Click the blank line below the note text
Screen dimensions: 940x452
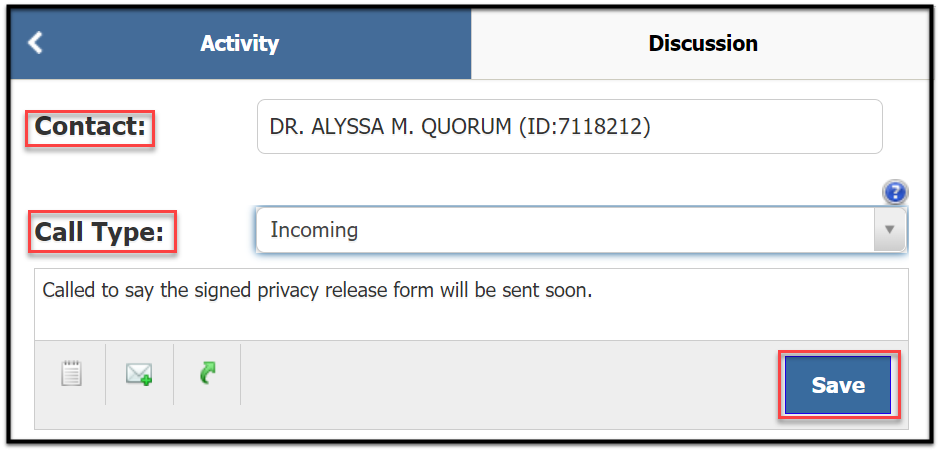(x=471, y=324)
